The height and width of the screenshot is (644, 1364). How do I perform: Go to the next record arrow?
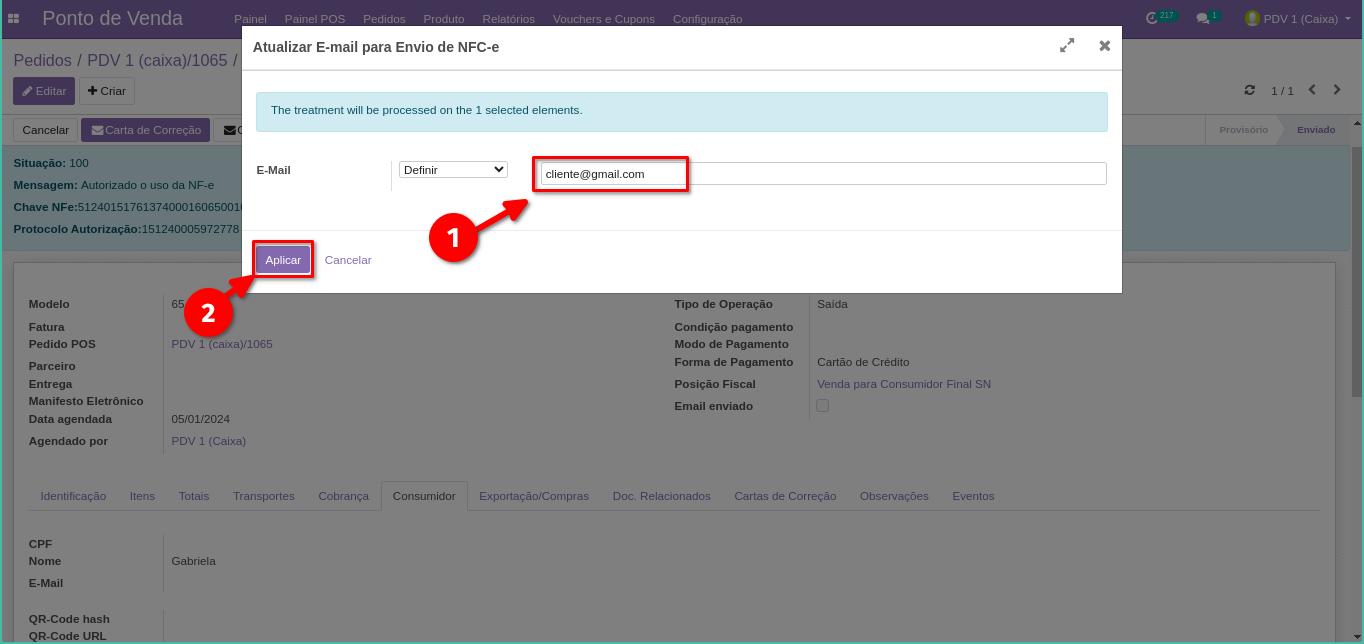(x=1337, y=90)
